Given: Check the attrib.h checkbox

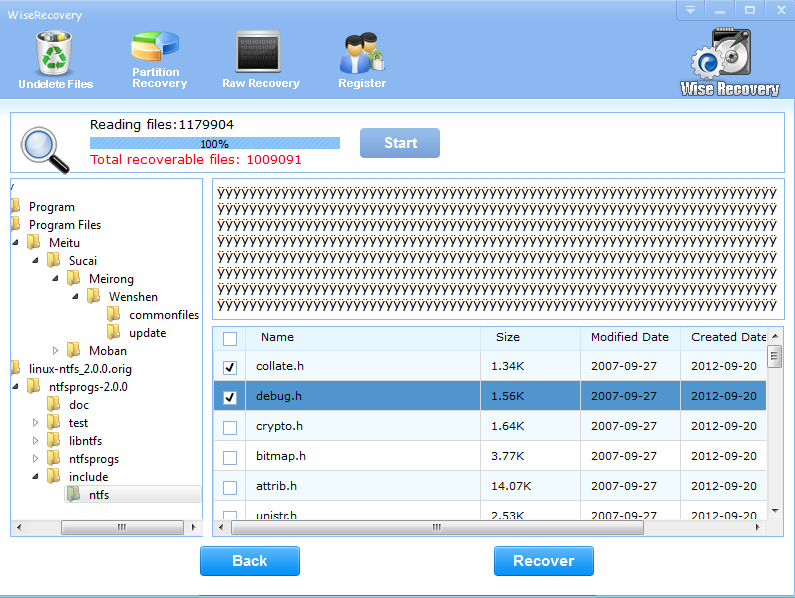Looking at the screenshot, I should 230,487.
